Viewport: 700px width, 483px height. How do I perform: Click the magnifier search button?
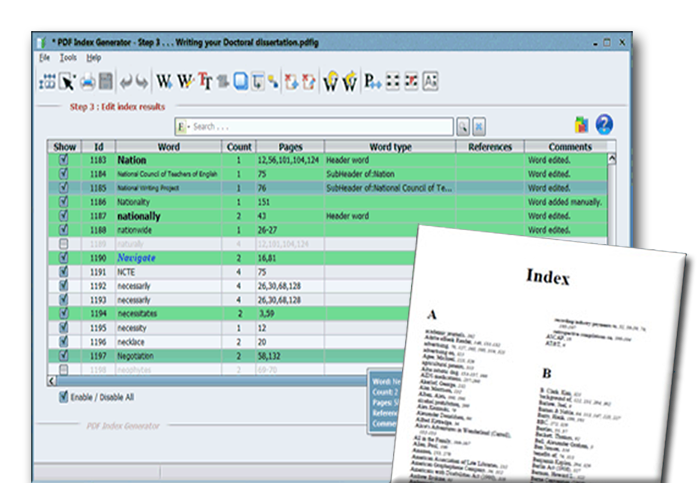tap(463, 127)
